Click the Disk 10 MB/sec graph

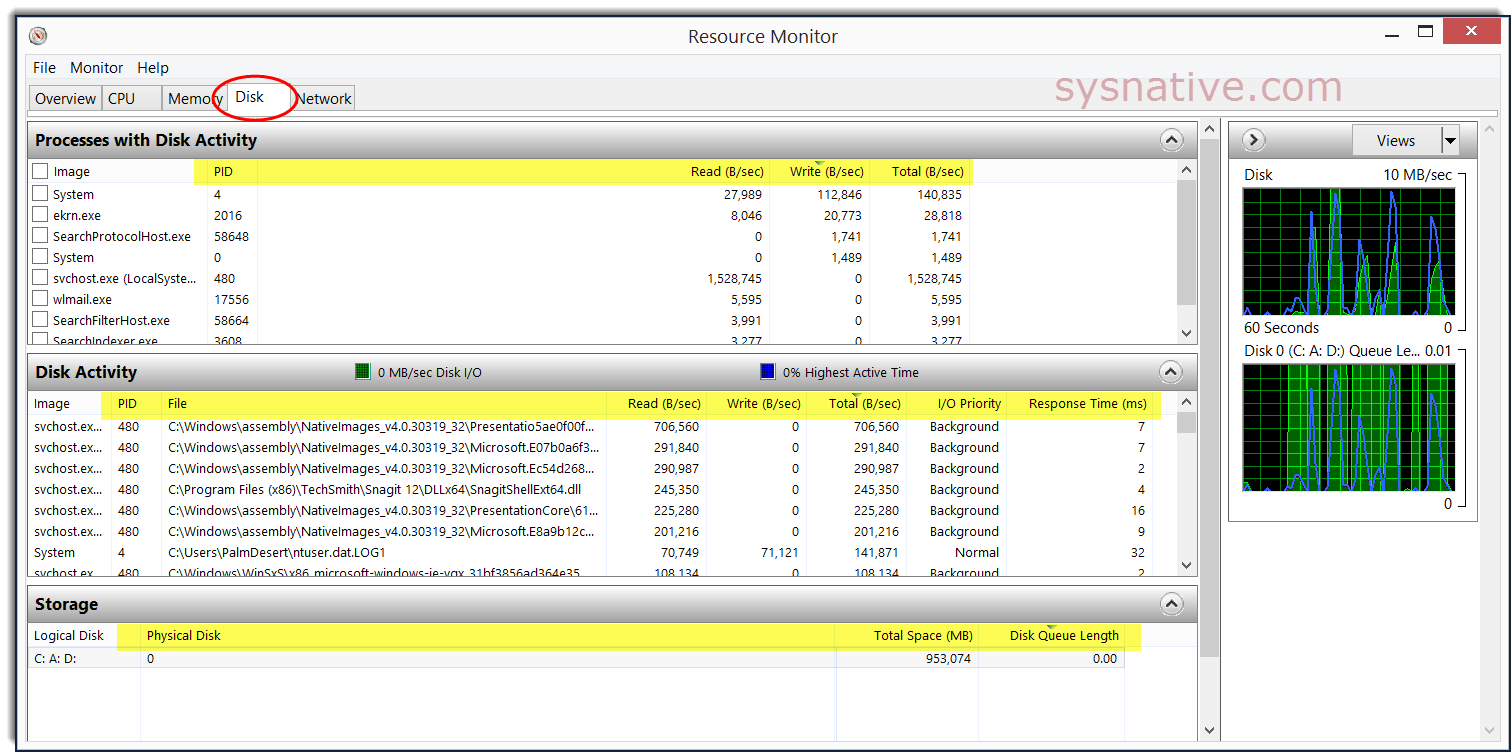pyautogui.click(x=1349, y=252)
